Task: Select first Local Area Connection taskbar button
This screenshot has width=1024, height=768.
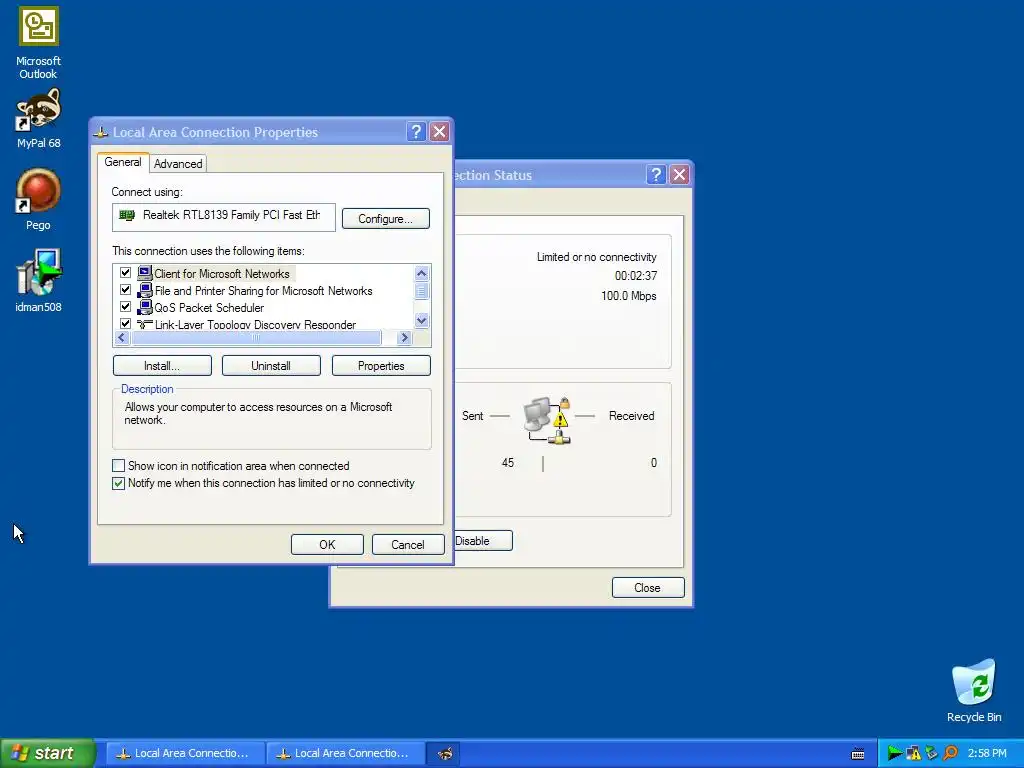Action: pos(185,754)
